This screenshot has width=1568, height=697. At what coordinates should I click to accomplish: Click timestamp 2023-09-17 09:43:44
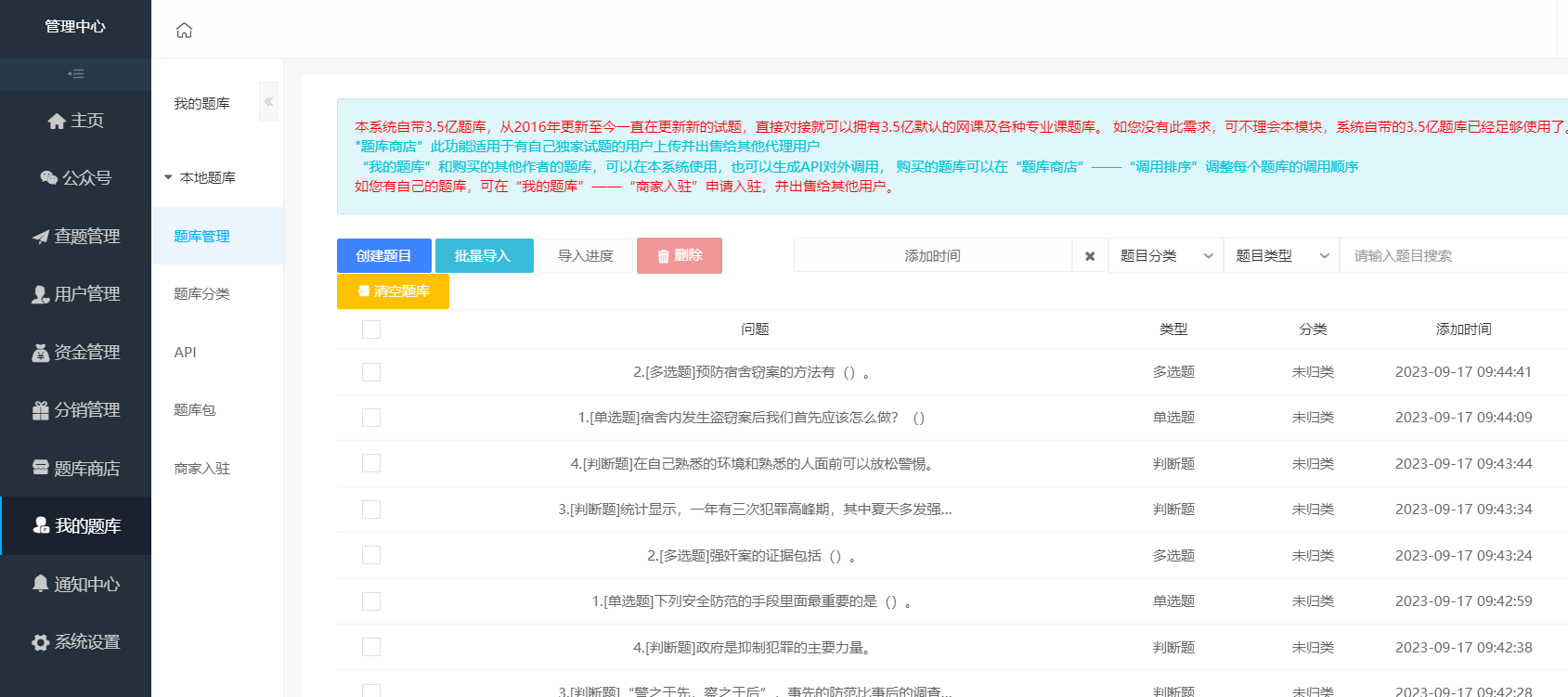[x=1463, y=463]
